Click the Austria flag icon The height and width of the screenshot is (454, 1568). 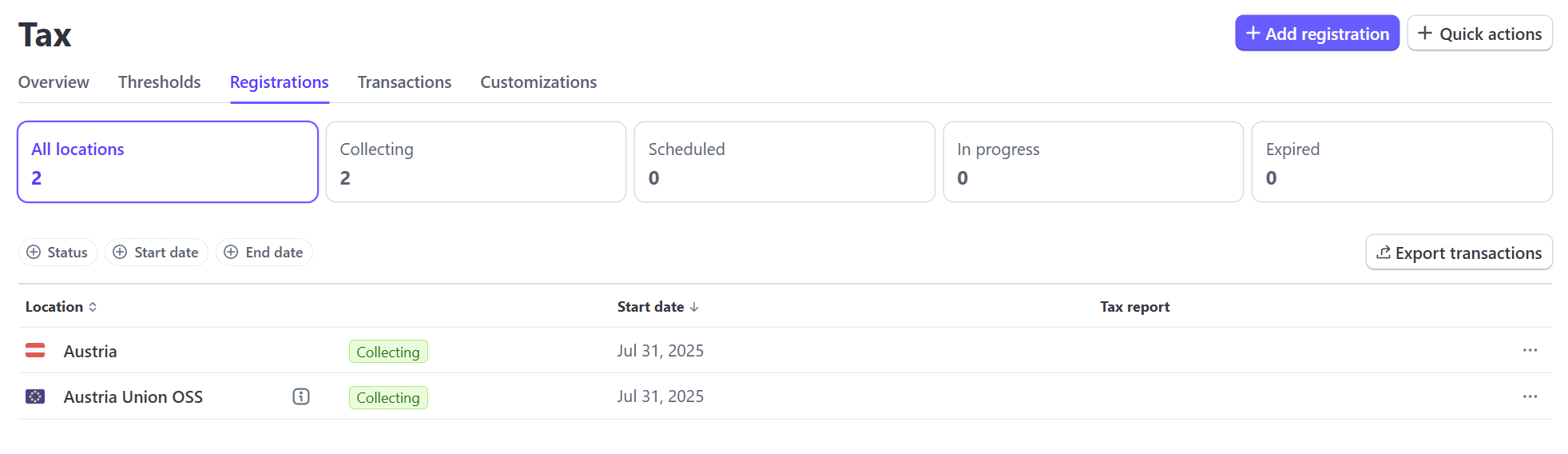tap(35, 350)
